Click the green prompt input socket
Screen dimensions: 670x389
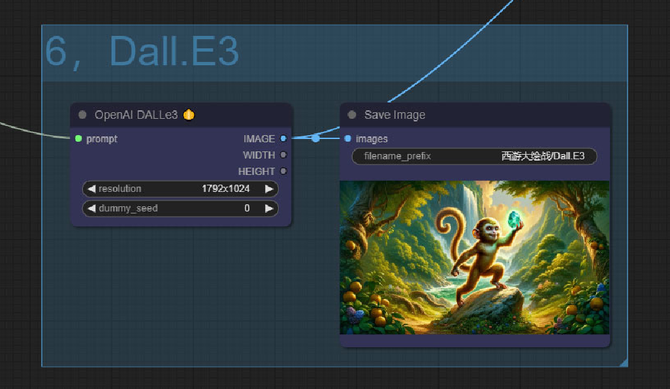tap(78, 139)
